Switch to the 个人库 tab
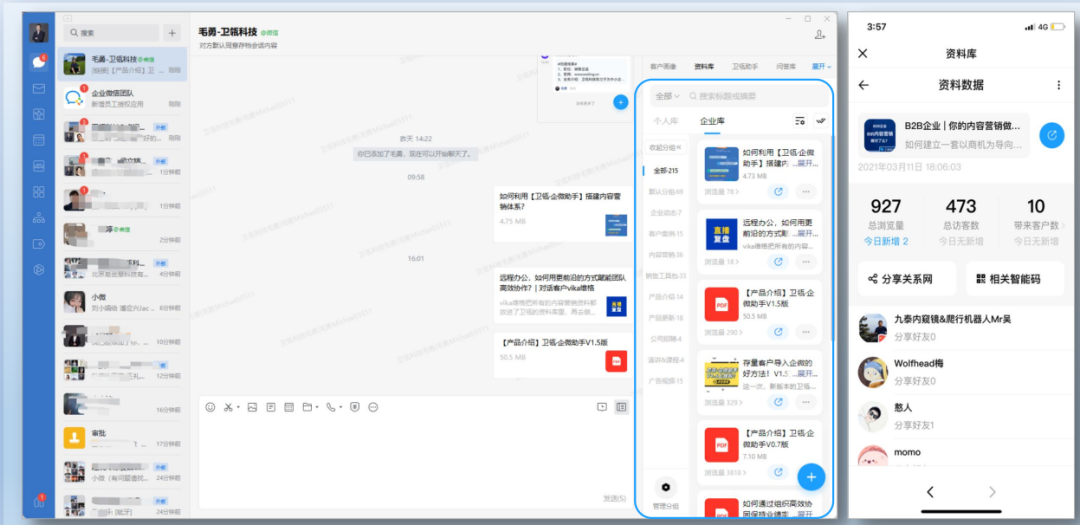1080x525 pixels. 665,121
